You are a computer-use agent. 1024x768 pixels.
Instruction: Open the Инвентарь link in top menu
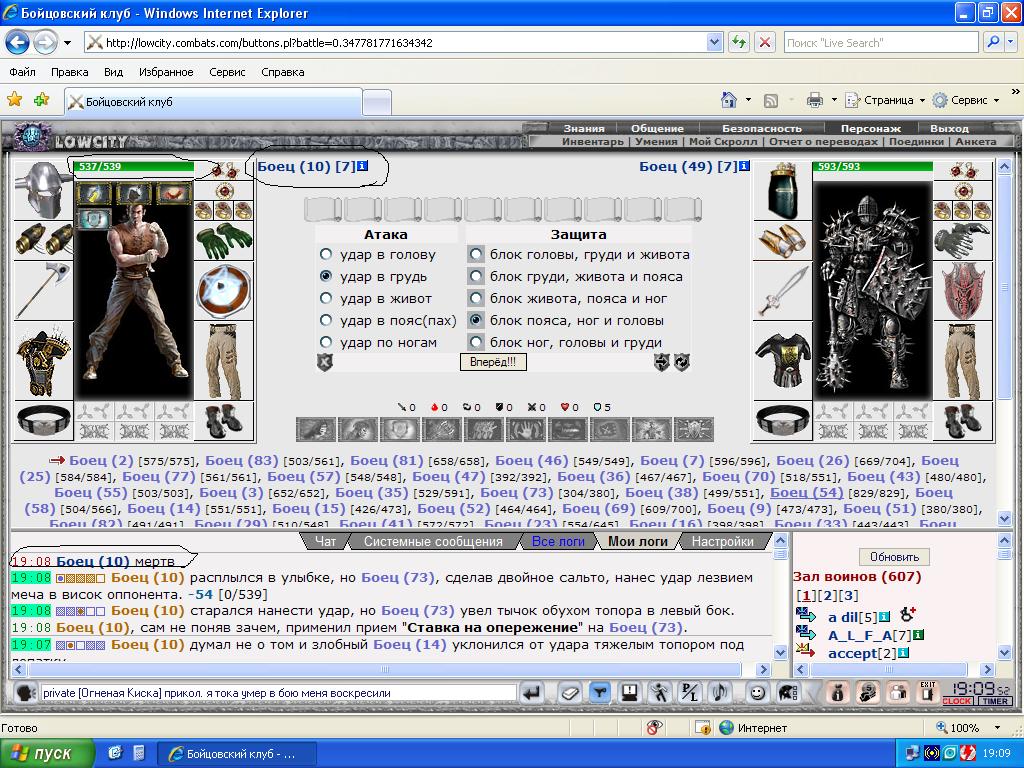tap(592, 142)
